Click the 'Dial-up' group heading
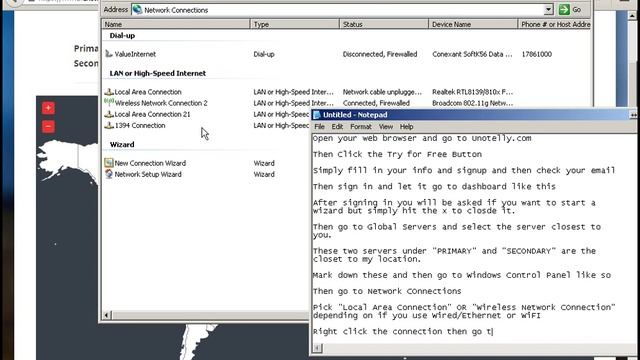 point(122,36)
